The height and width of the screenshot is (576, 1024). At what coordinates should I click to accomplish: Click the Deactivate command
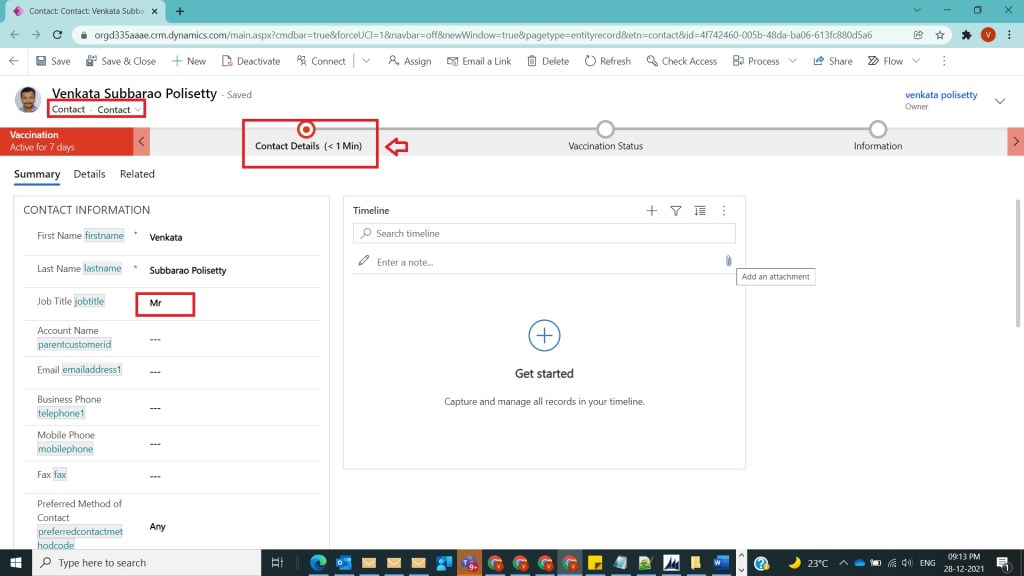pos(249,61)
